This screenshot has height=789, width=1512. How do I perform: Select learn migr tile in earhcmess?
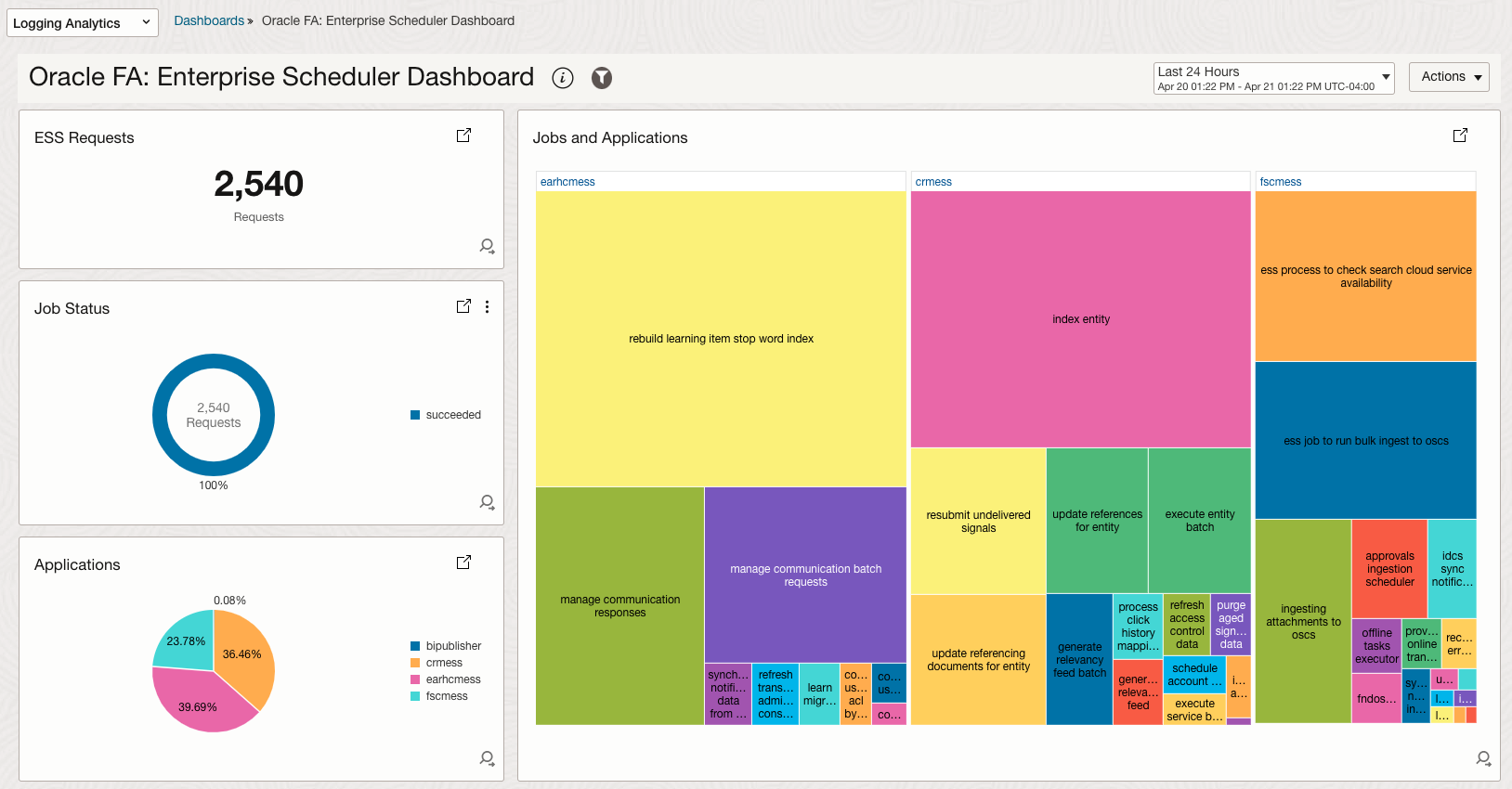819,694
